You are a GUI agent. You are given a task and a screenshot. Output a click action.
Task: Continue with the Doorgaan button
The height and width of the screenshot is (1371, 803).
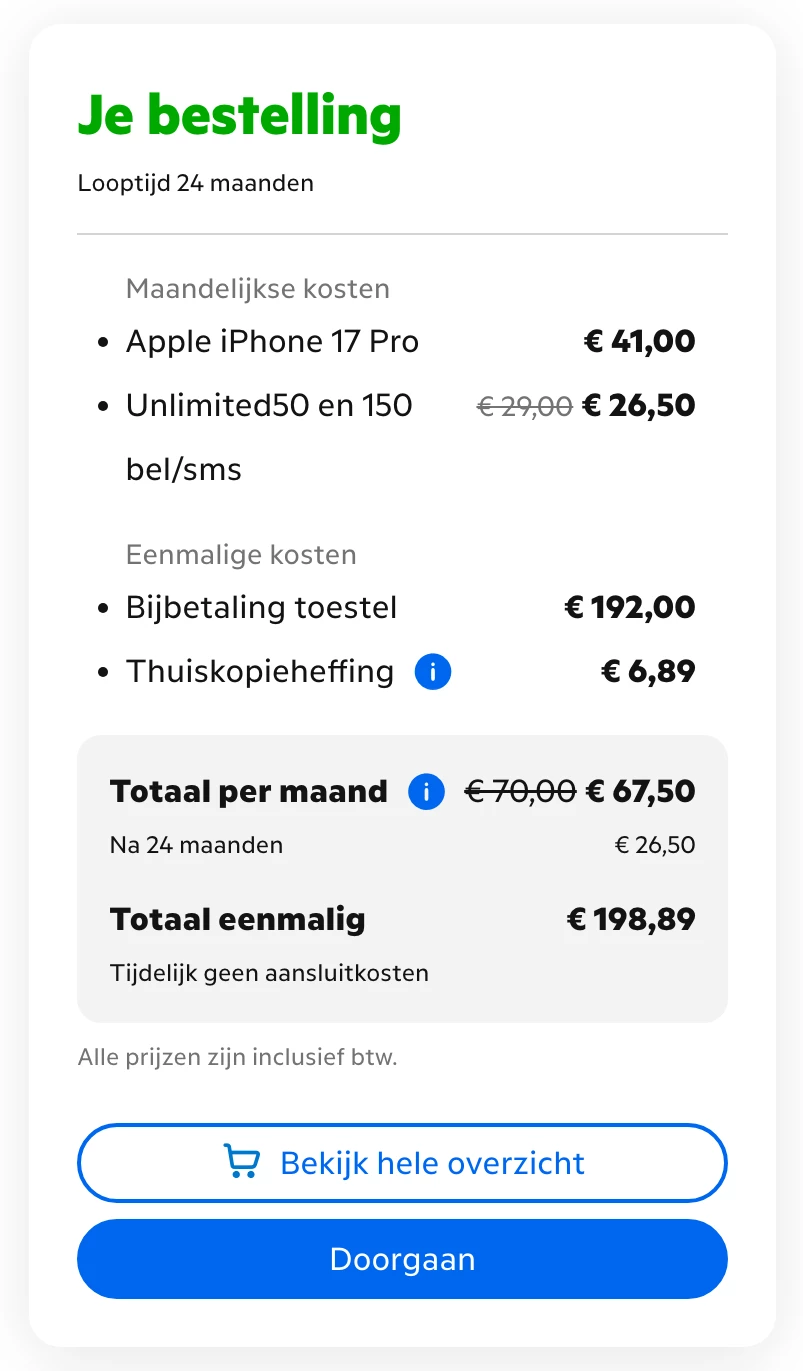(x=402, y=1259)
